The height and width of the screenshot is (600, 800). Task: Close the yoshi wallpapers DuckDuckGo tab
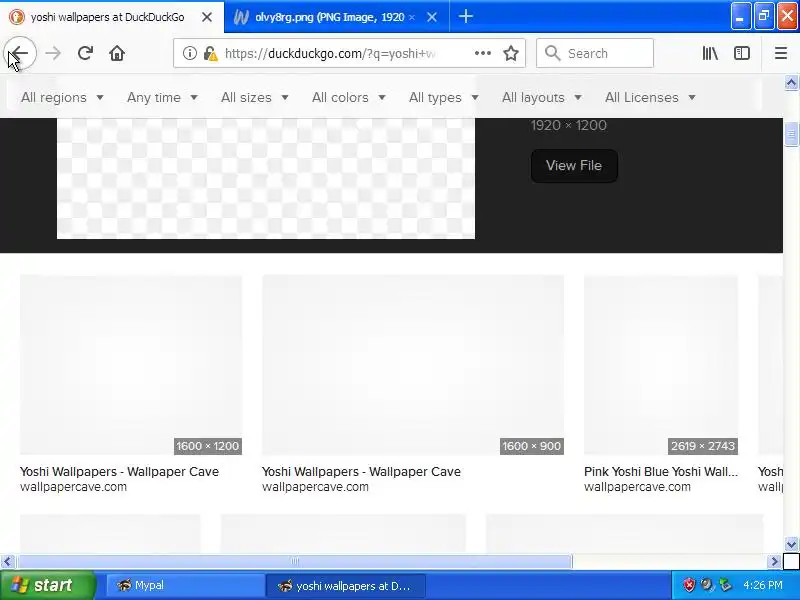point(207,17)
